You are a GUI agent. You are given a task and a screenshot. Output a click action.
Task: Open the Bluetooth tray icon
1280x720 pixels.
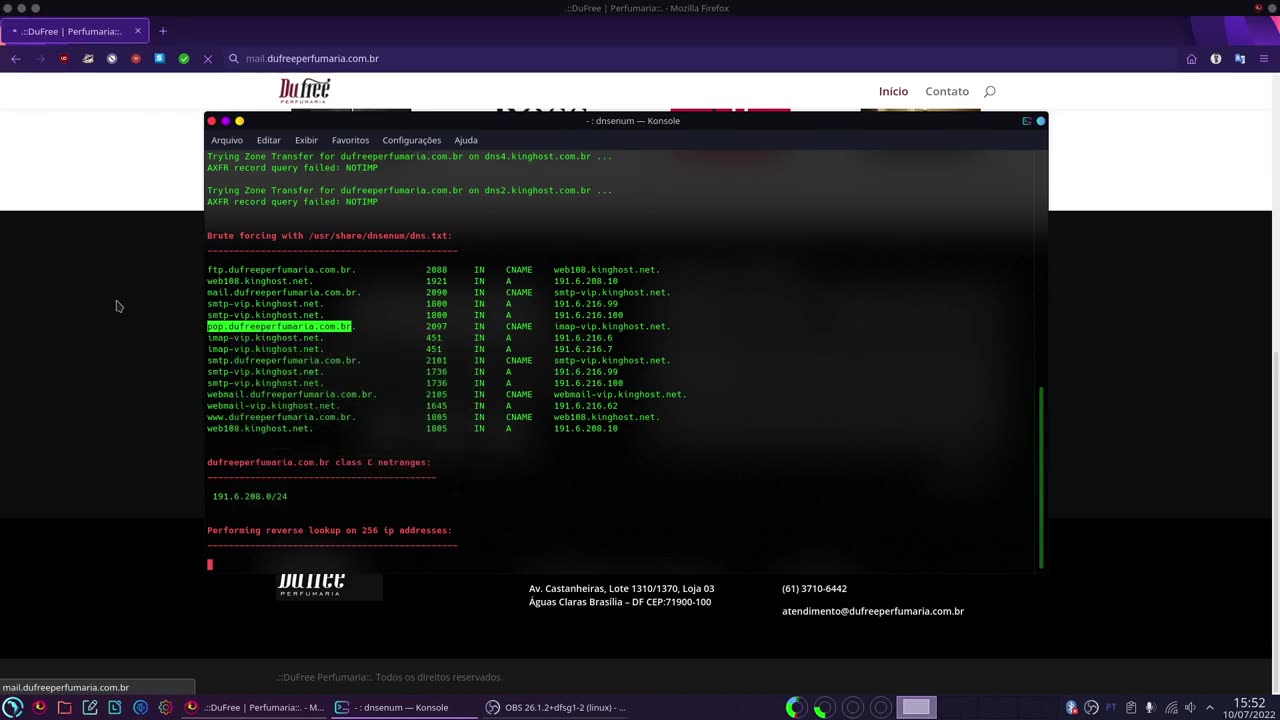click(1071, 708)
